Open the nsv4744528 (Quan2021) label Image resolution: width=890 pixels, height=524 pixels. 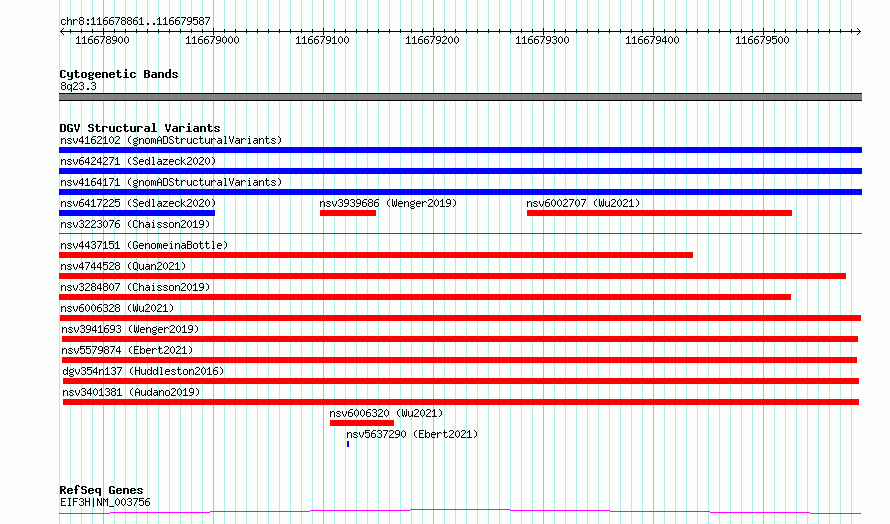(123, 266)
